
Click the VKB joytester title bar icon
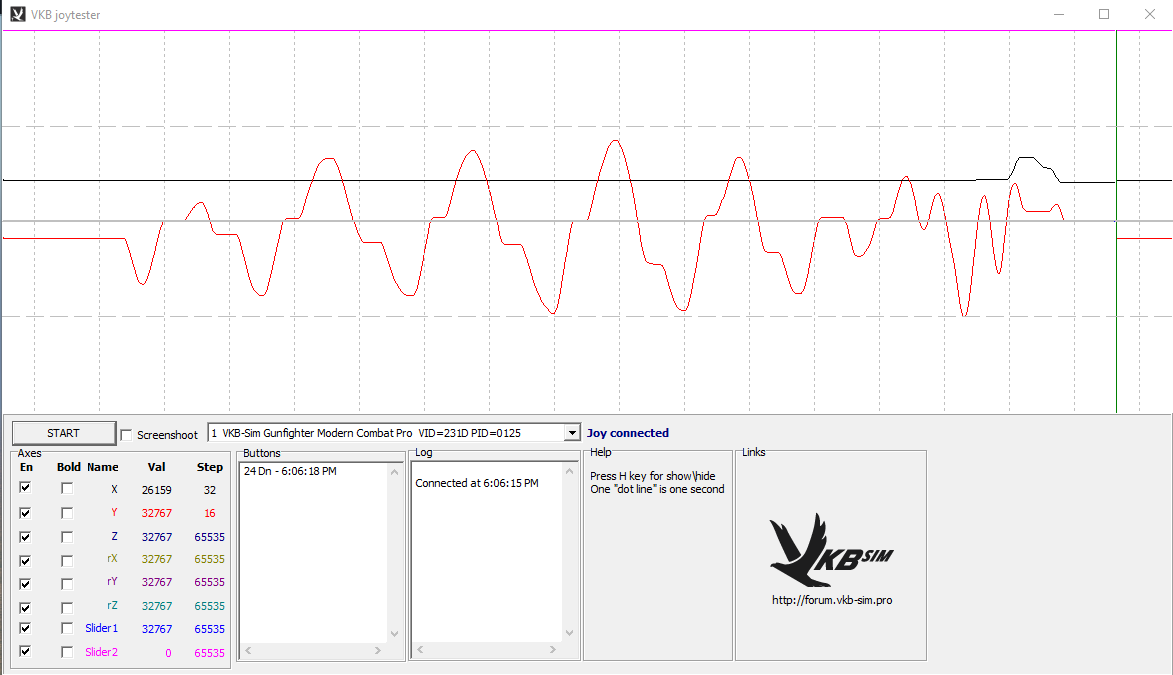point(17,15)
